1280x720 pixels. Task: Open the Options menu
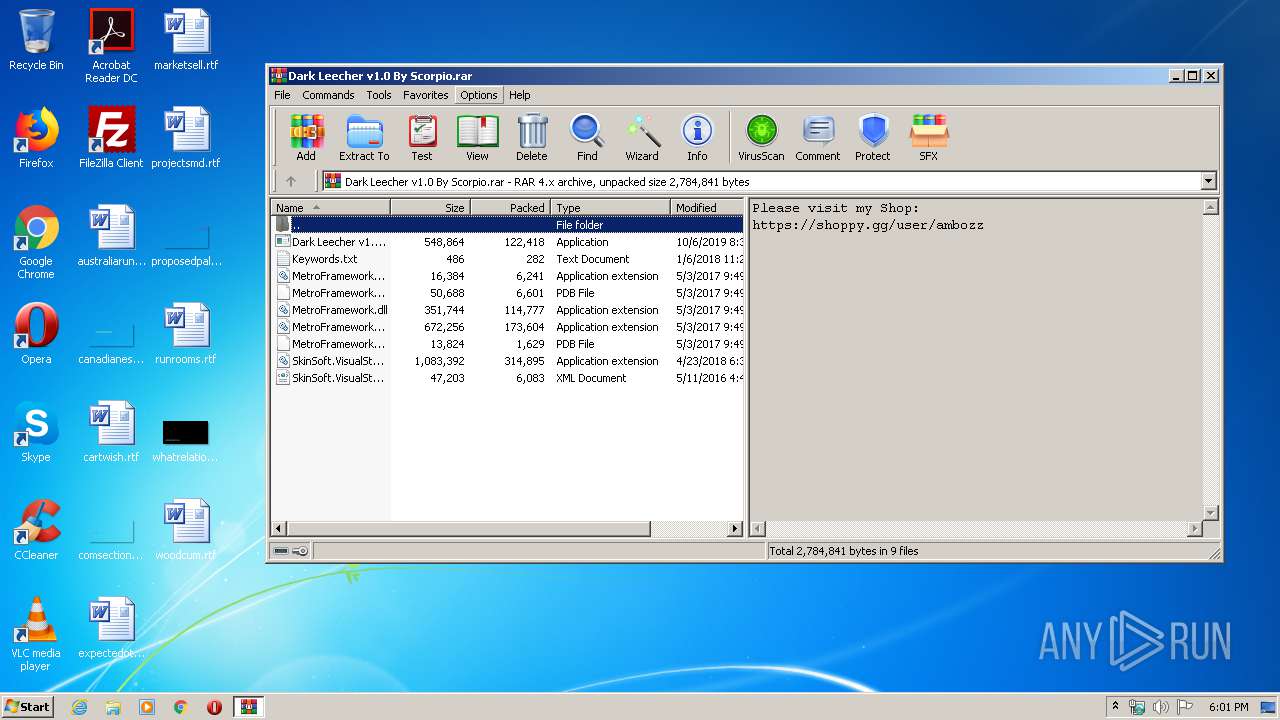click(x=478, y=95)
